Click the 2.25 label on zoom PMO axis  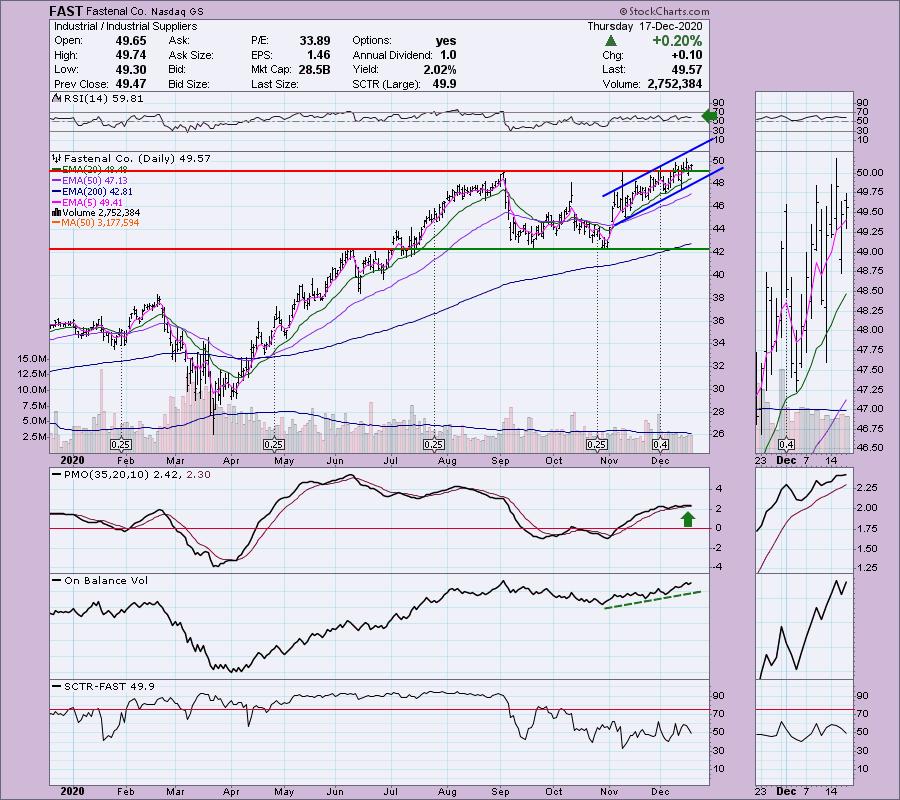point(867,488)
